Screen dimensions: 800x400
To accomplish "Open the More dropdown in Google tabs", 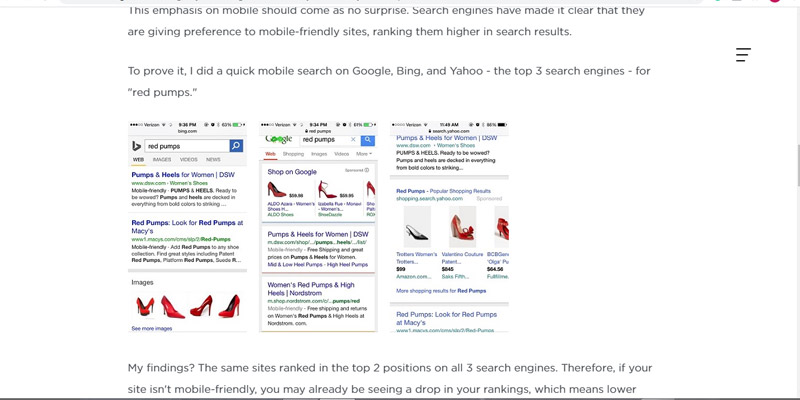I will 364,154.
